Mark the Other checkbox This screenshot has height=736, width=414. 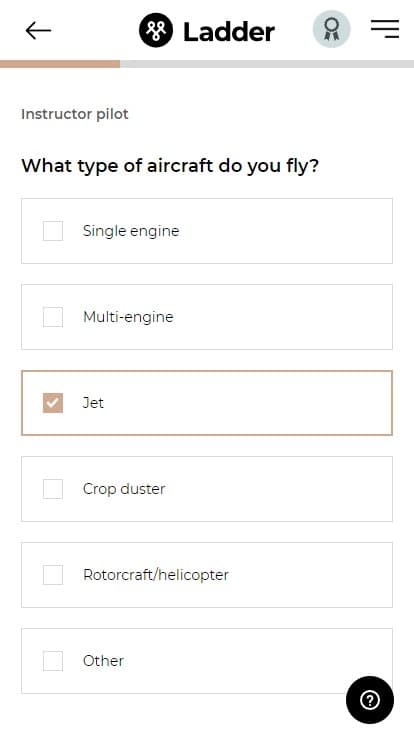[53, 661]
